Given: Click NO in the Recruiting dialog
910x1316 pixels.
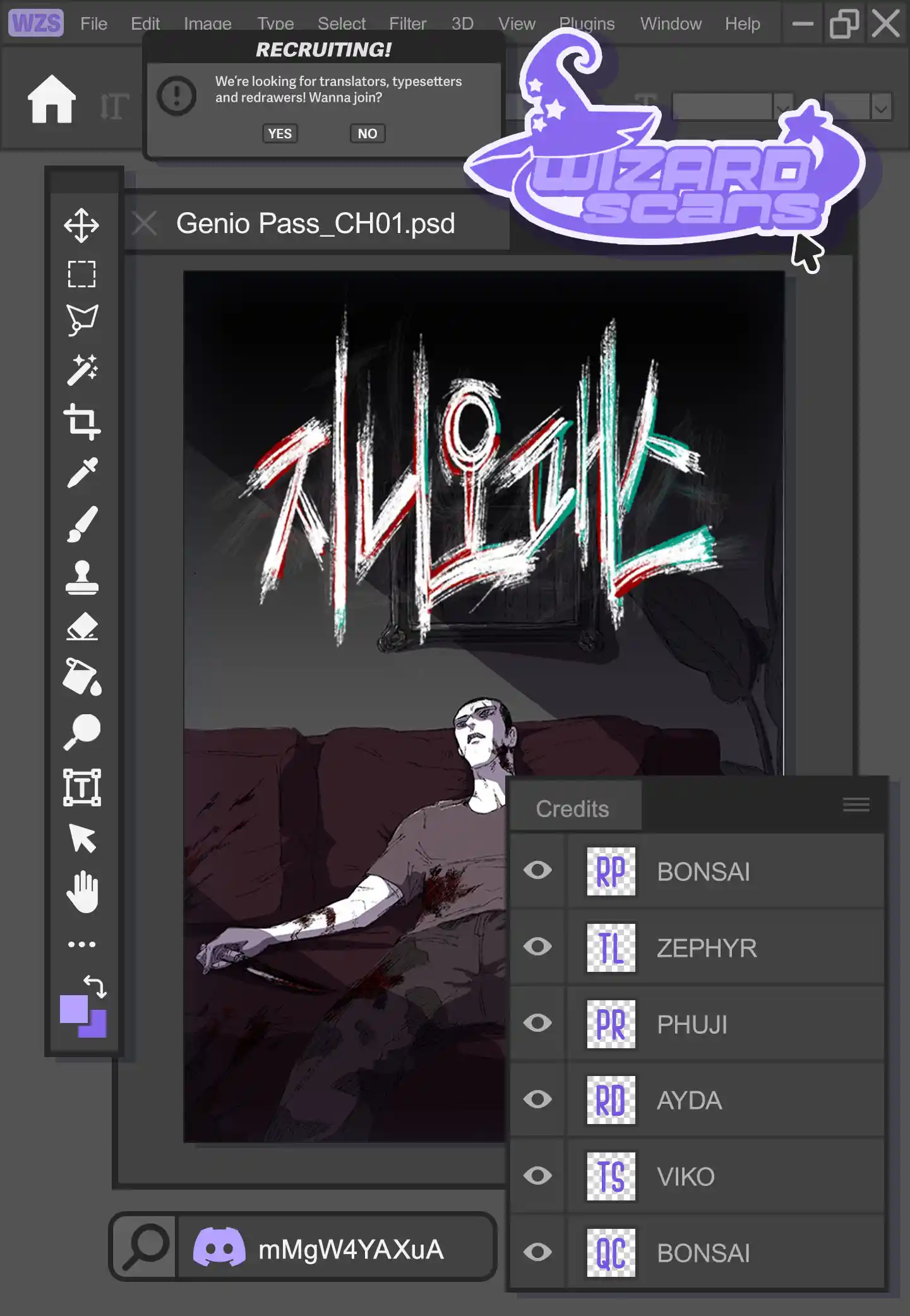Looking at the screenshot, I should pos(368,134).
